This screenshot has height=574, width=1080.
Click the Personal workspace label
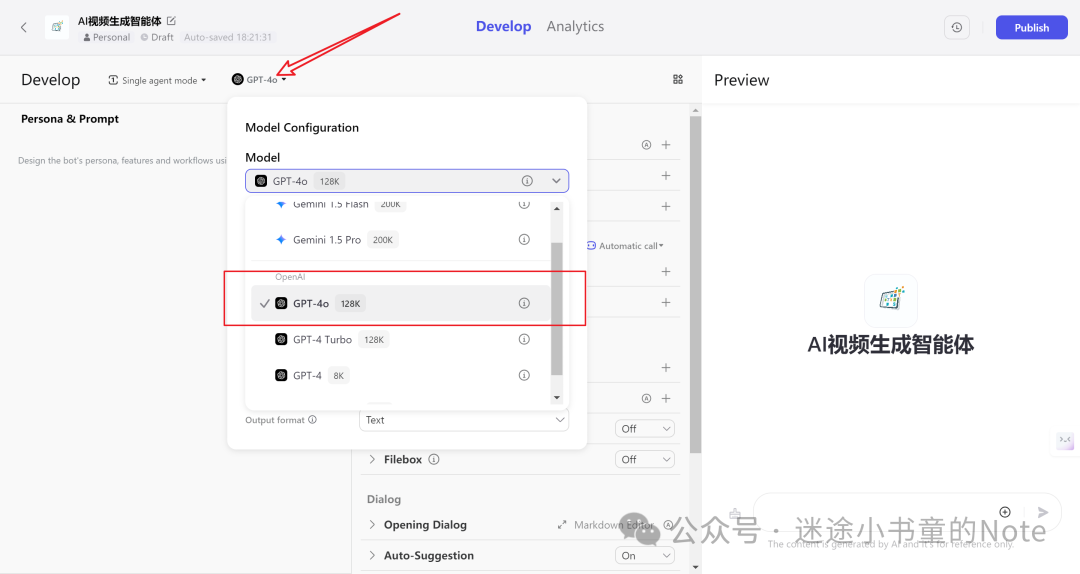pyautogui.click(x=107, y=37)
